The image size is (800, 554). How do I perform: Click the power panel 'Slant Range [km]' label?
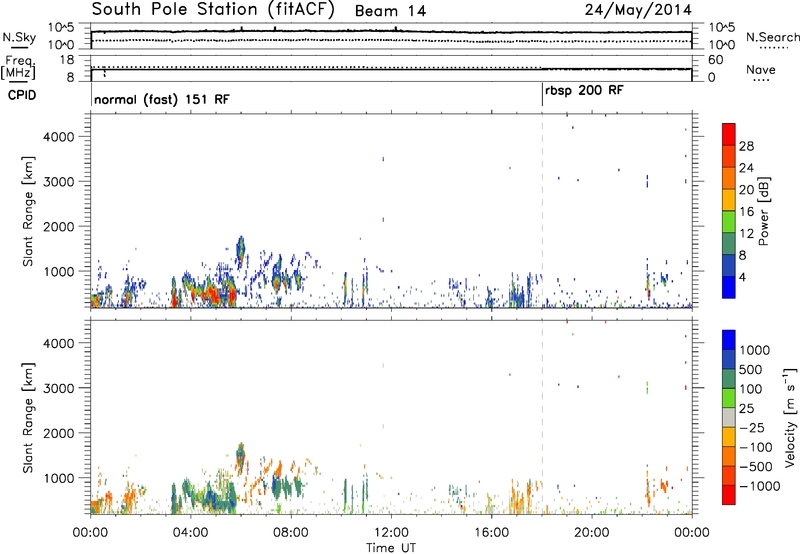pos(28,211)
